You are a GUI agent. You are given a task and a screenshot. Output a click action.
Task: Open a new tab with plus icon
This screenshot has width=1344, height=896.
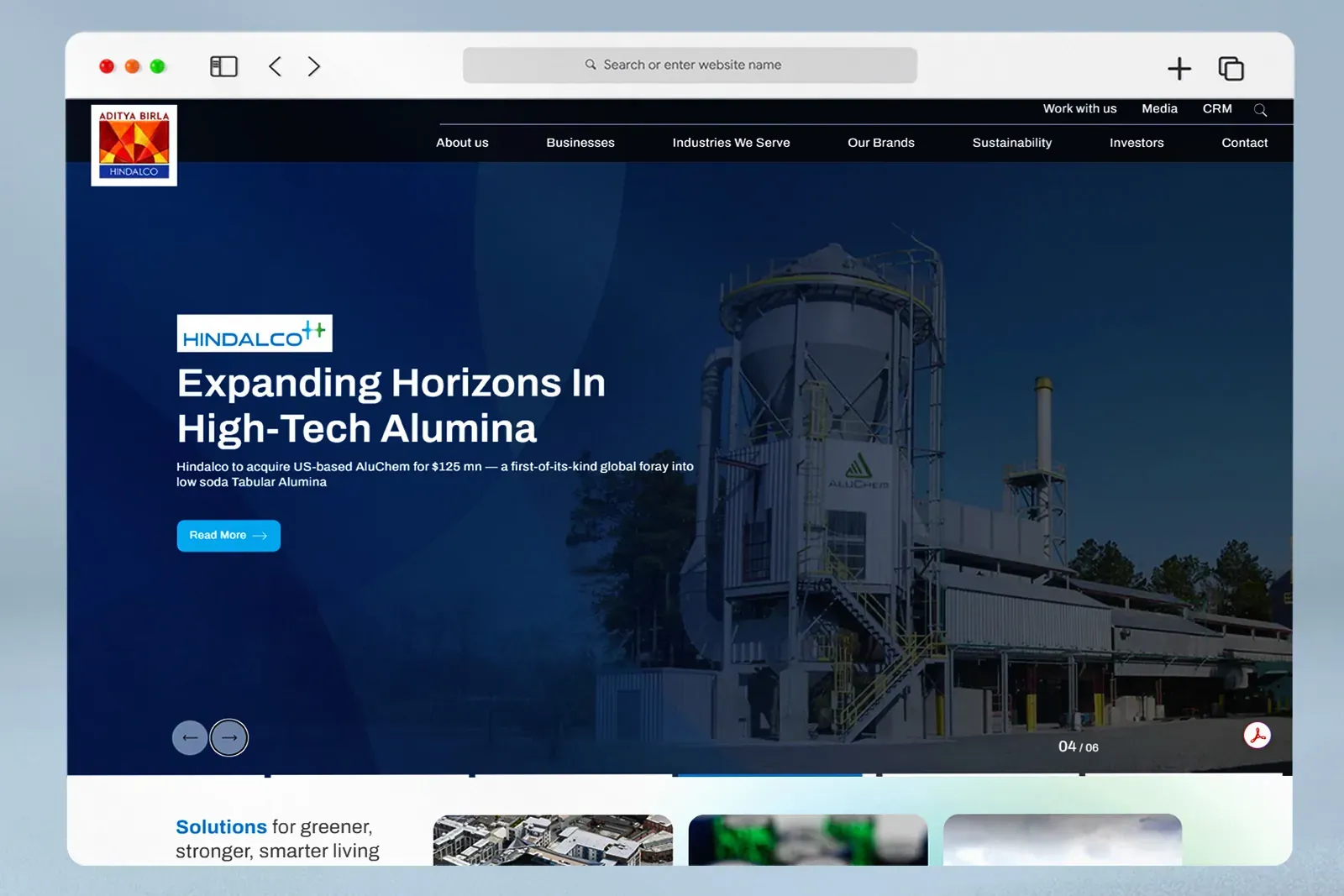coord(1179,68)
